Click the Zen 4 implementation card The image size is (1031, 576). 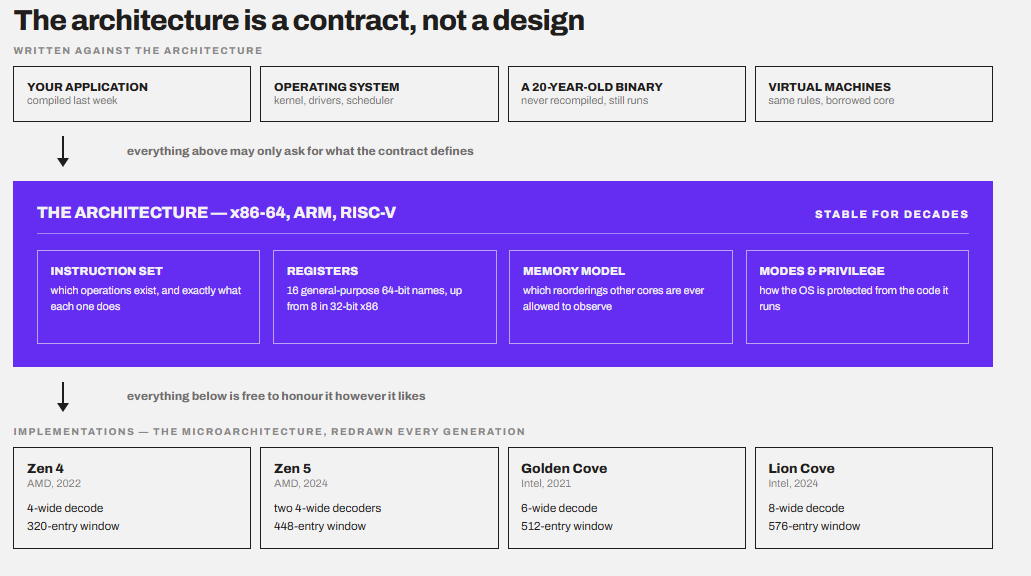132,498
